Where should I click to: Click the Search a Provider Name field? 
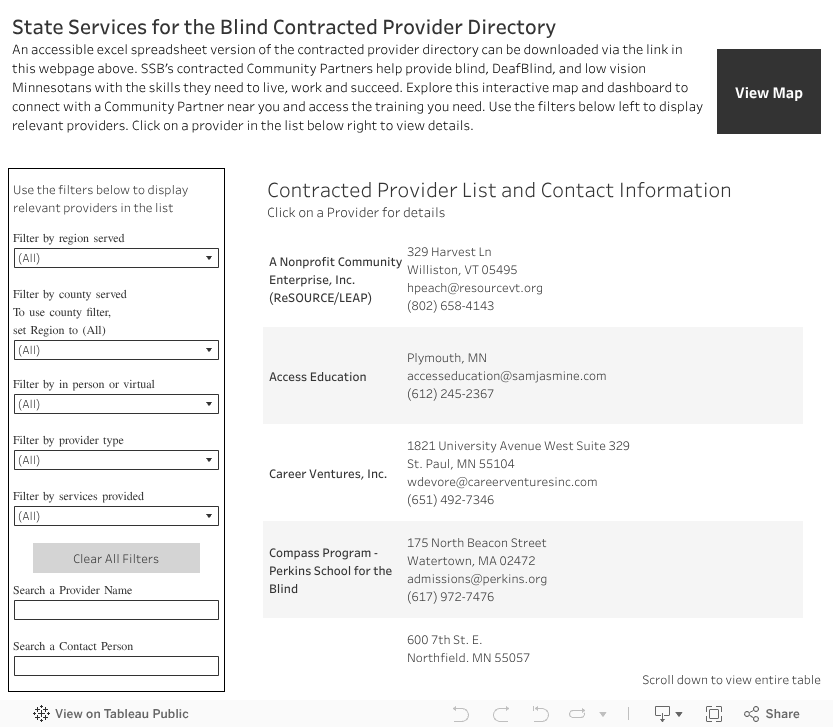tap(116, 610)
